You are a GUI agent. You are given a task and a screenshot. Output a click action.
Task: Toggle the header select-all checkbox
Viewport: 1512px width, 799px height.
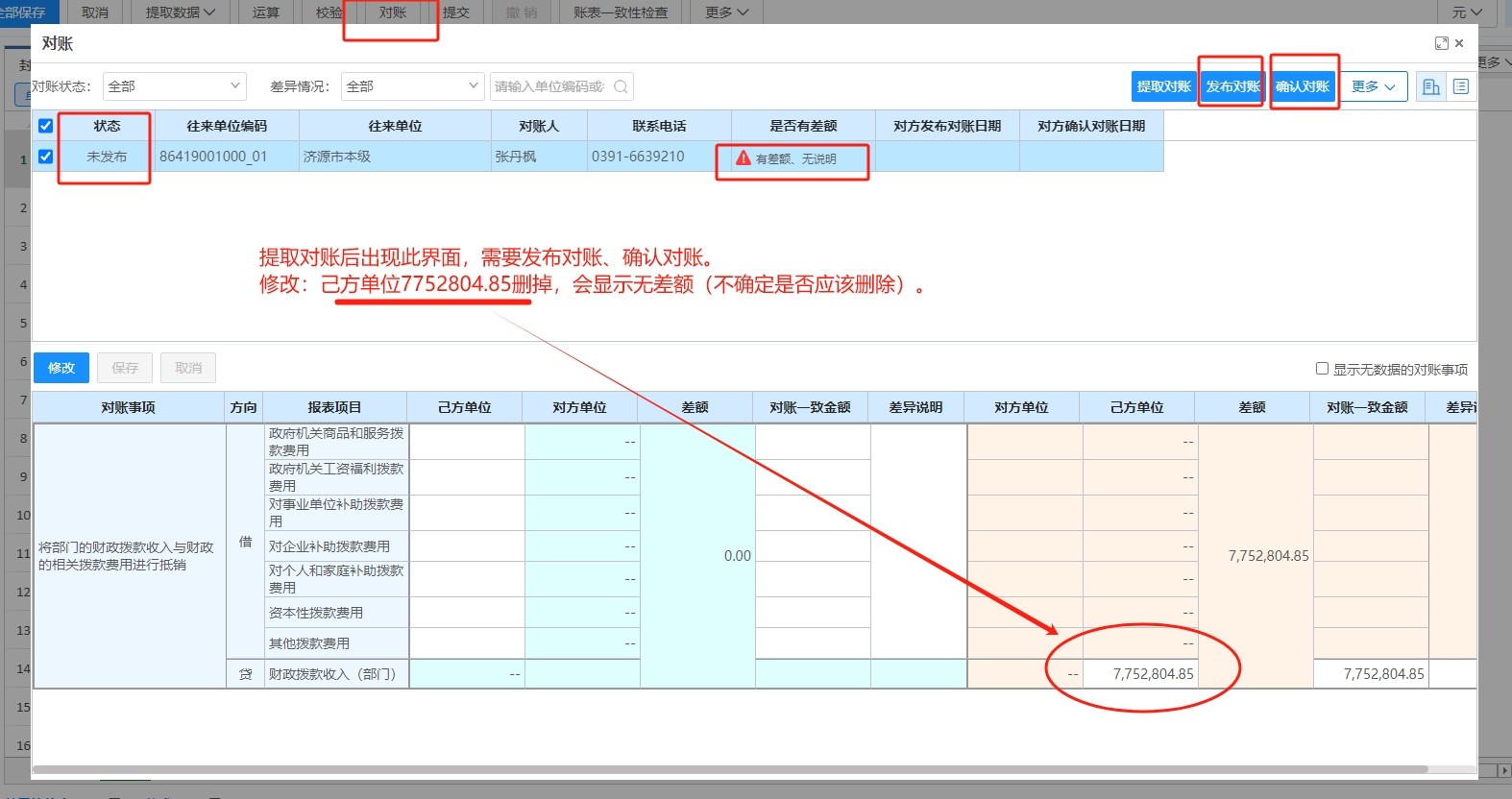45,126
